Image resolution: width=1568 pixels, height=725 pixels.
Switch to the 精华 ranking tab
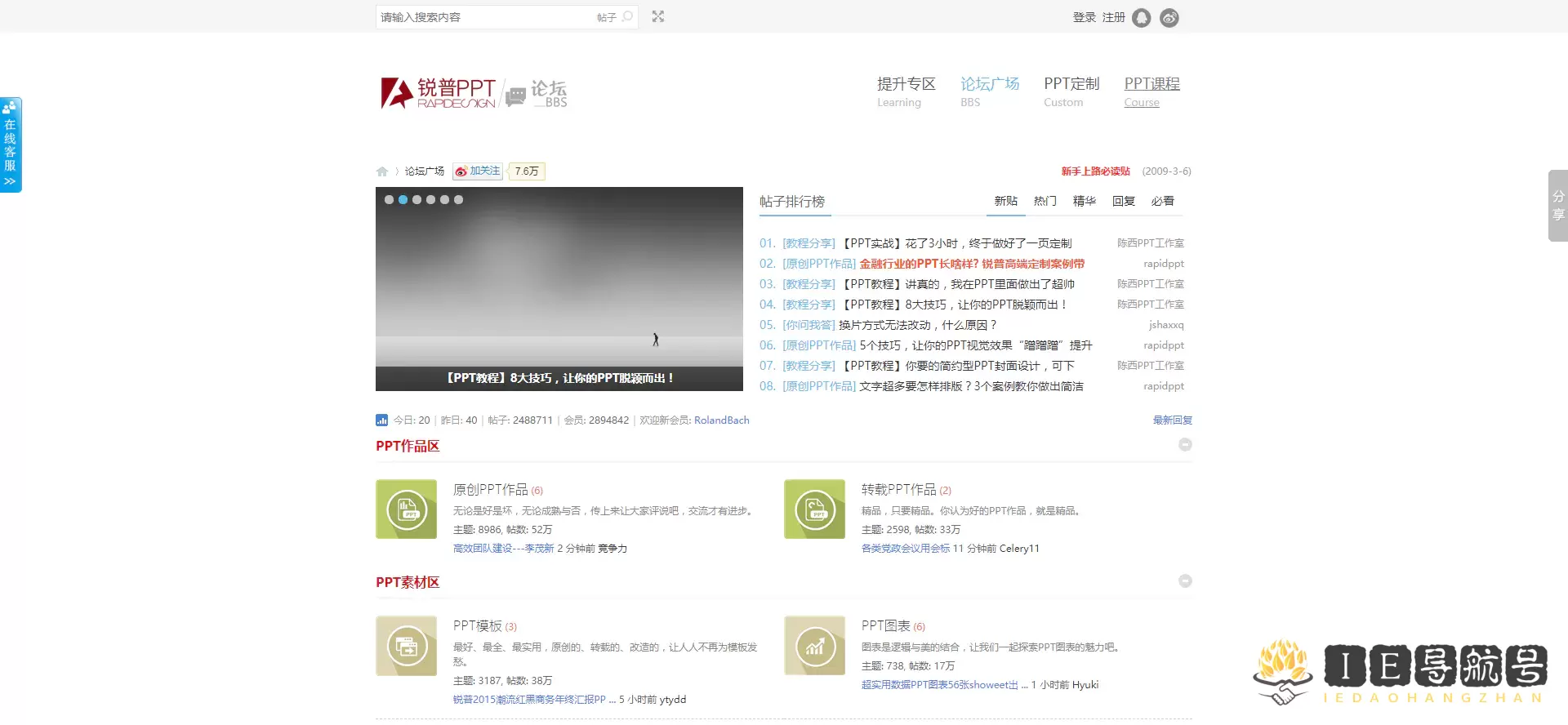[1085, 201]
